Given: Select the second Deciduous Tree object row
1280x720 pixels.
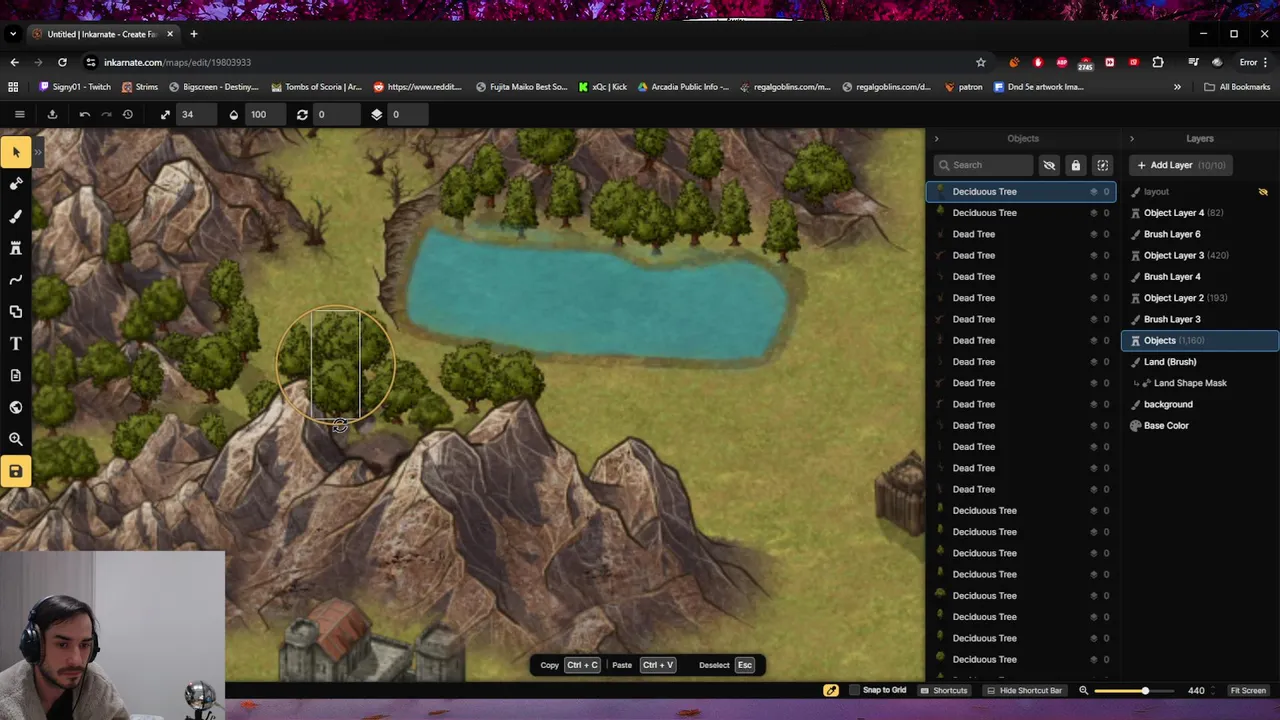Looking at the screenshot, I should click(x=1021, y=213).
